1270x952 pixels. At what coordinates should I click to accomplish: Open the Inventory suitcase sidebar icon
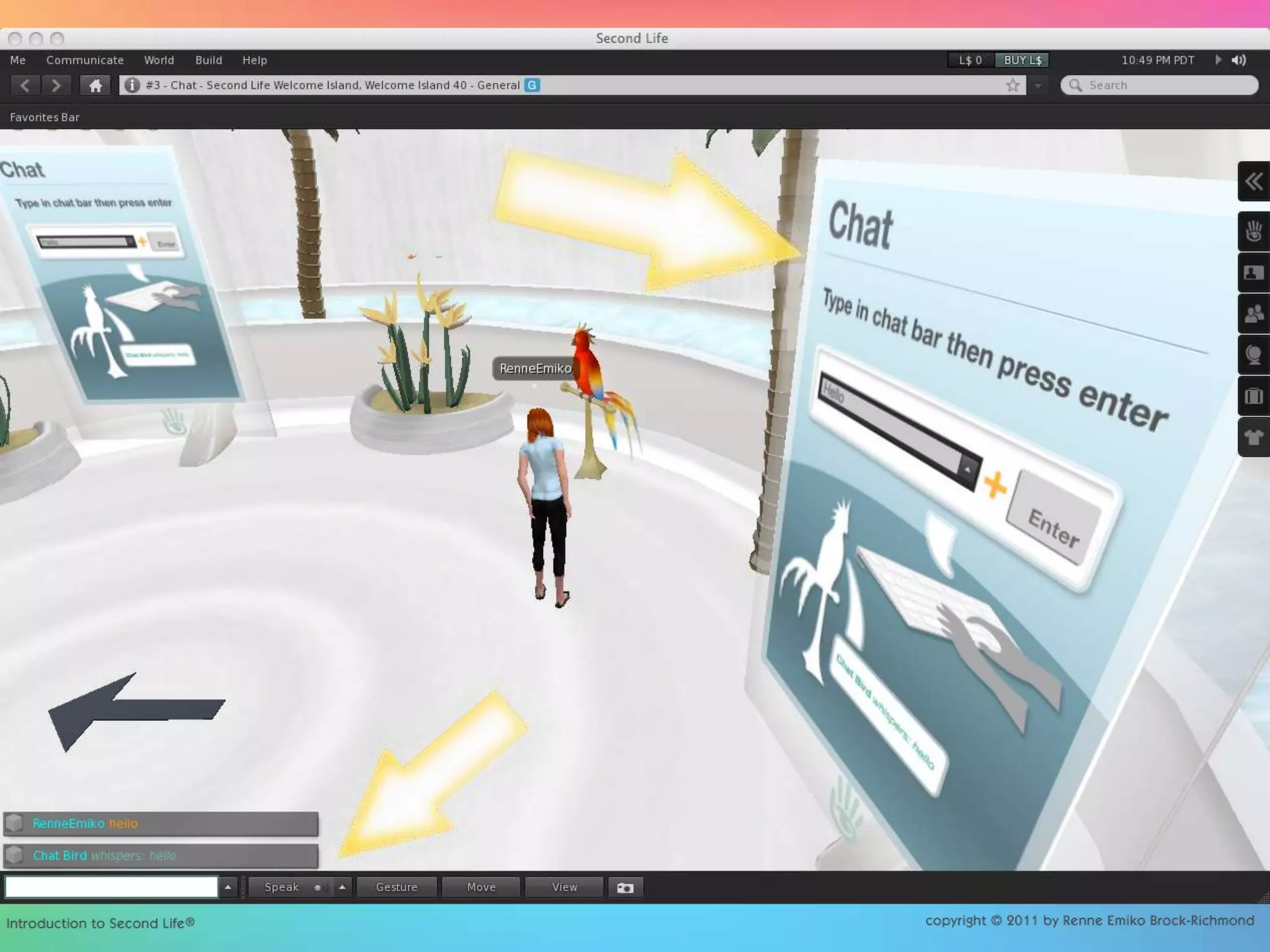pos(1253,396)
